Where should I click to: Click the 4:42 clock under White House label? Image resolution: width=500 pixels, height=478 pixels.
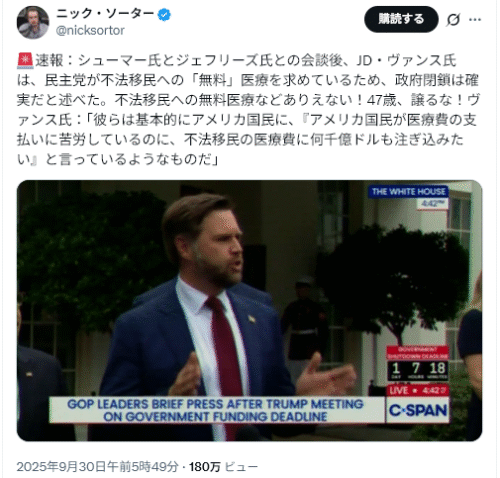click(x=432, y=204)
